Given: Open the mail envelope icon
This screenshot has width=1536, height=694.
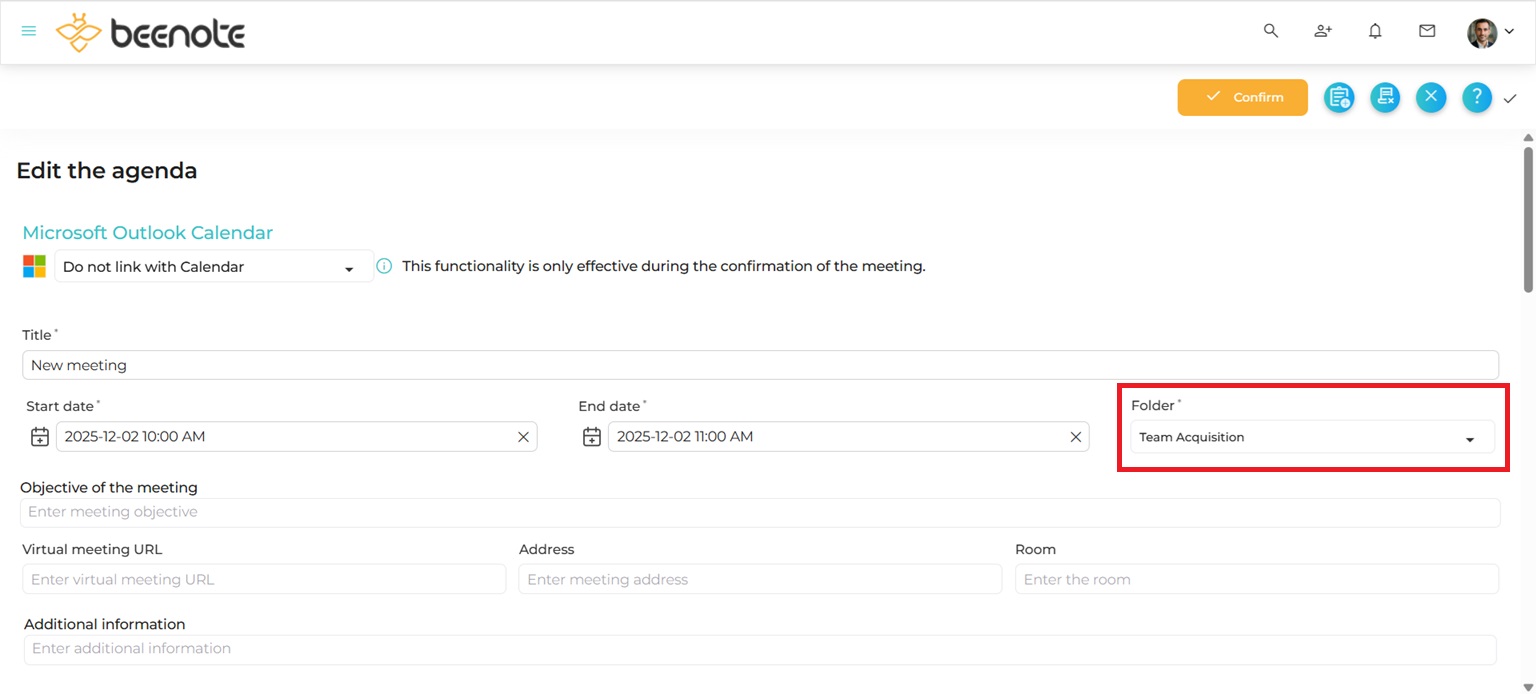Looking at the screenshot, I should point(1427,31).
